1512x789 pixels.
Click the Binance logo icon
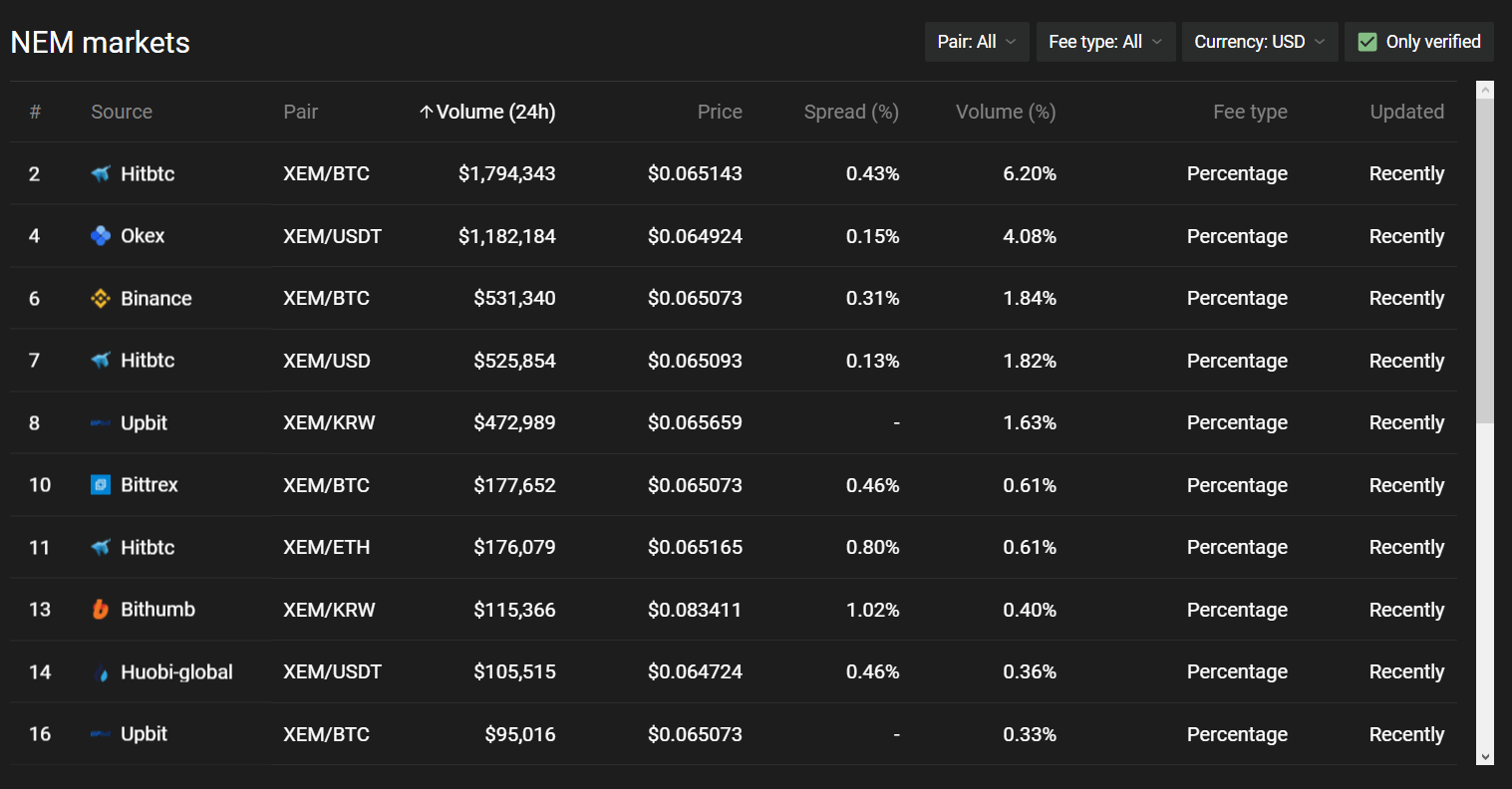tap(101, 299)
